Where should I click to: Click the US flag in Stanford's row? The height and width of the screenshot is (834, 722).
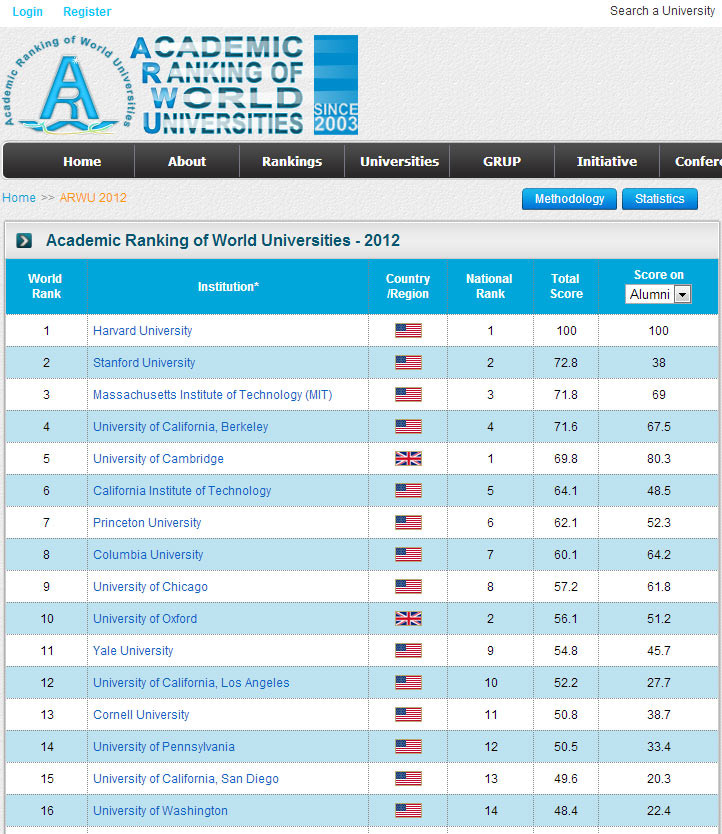[x=408, y=363]
